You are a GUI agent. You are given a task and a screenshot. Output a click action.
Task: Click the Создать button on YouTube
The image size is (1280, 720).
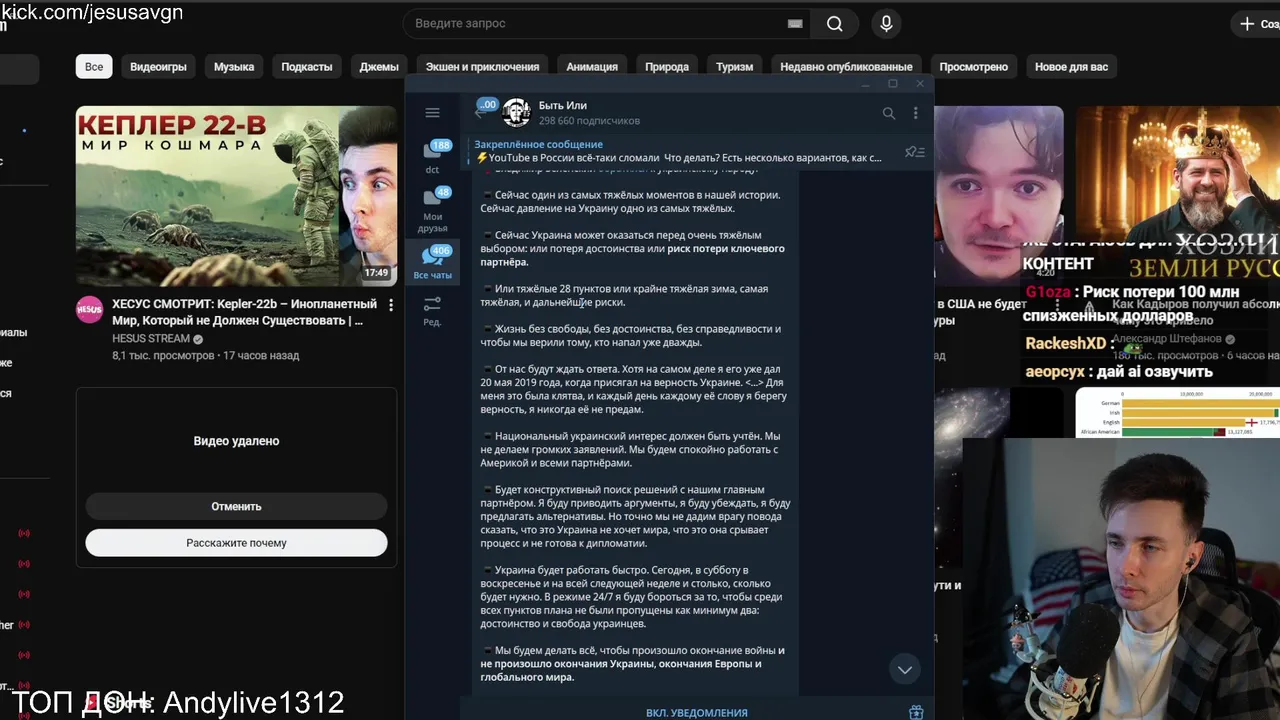tap(1258, 23)
